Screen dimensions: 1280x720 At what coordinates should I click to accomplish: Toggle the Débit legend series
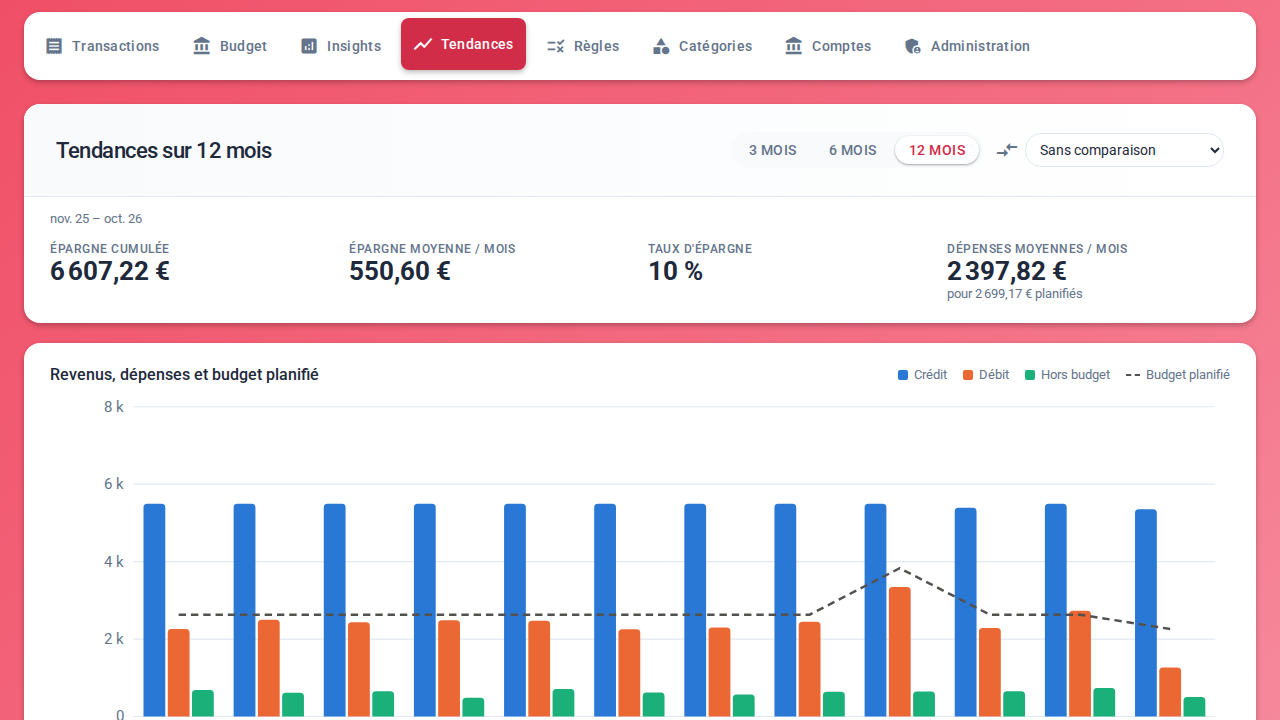986,375
